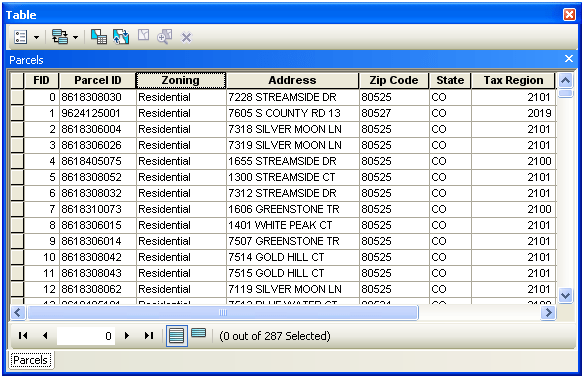The image size is (584, 378).
Task: Click the FID column header
Action: pos(41,80)
